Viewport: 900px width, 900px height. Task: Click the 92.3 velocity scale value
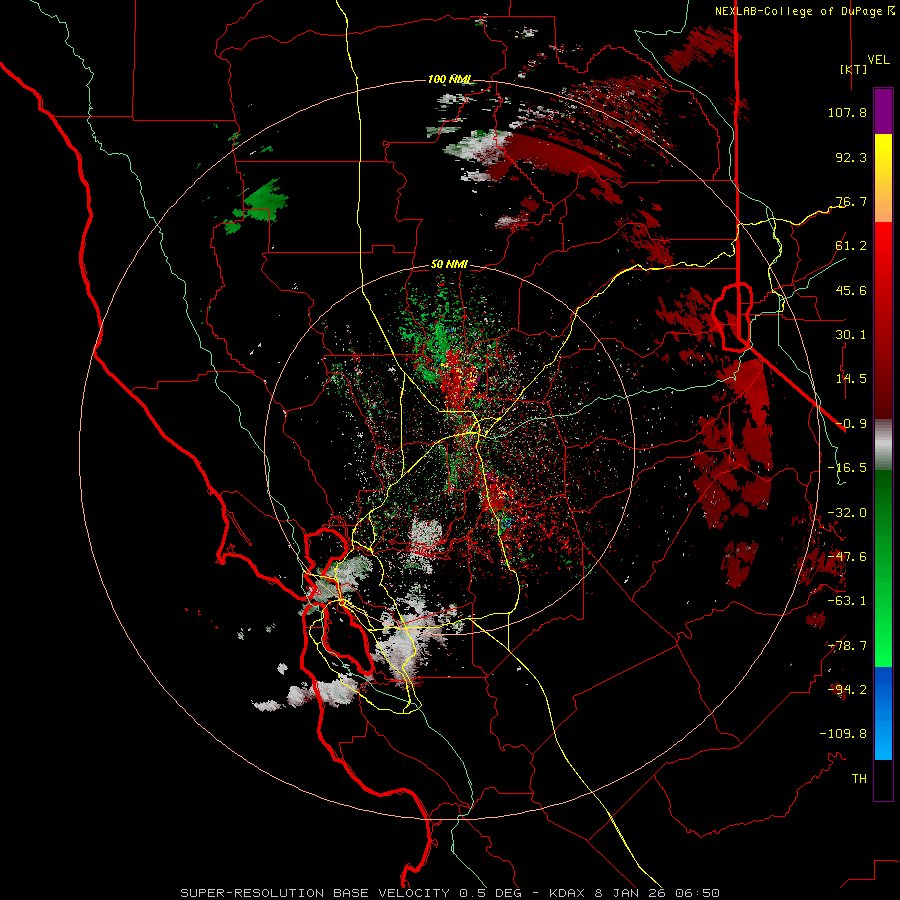click(x=851, y=157)
